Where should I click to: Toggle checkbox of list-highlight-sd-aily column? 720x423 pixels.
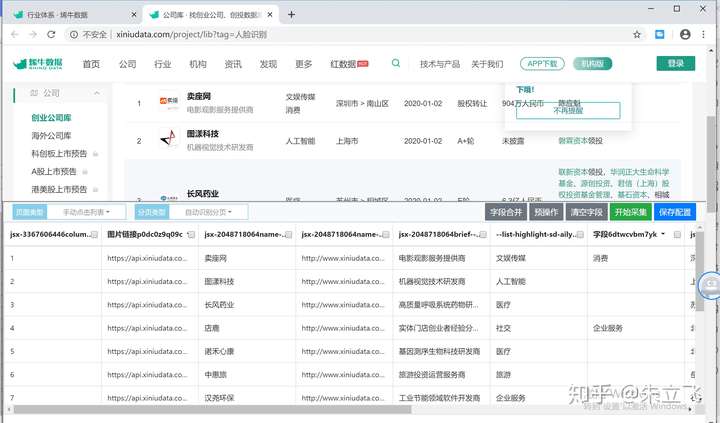[580, 235]
